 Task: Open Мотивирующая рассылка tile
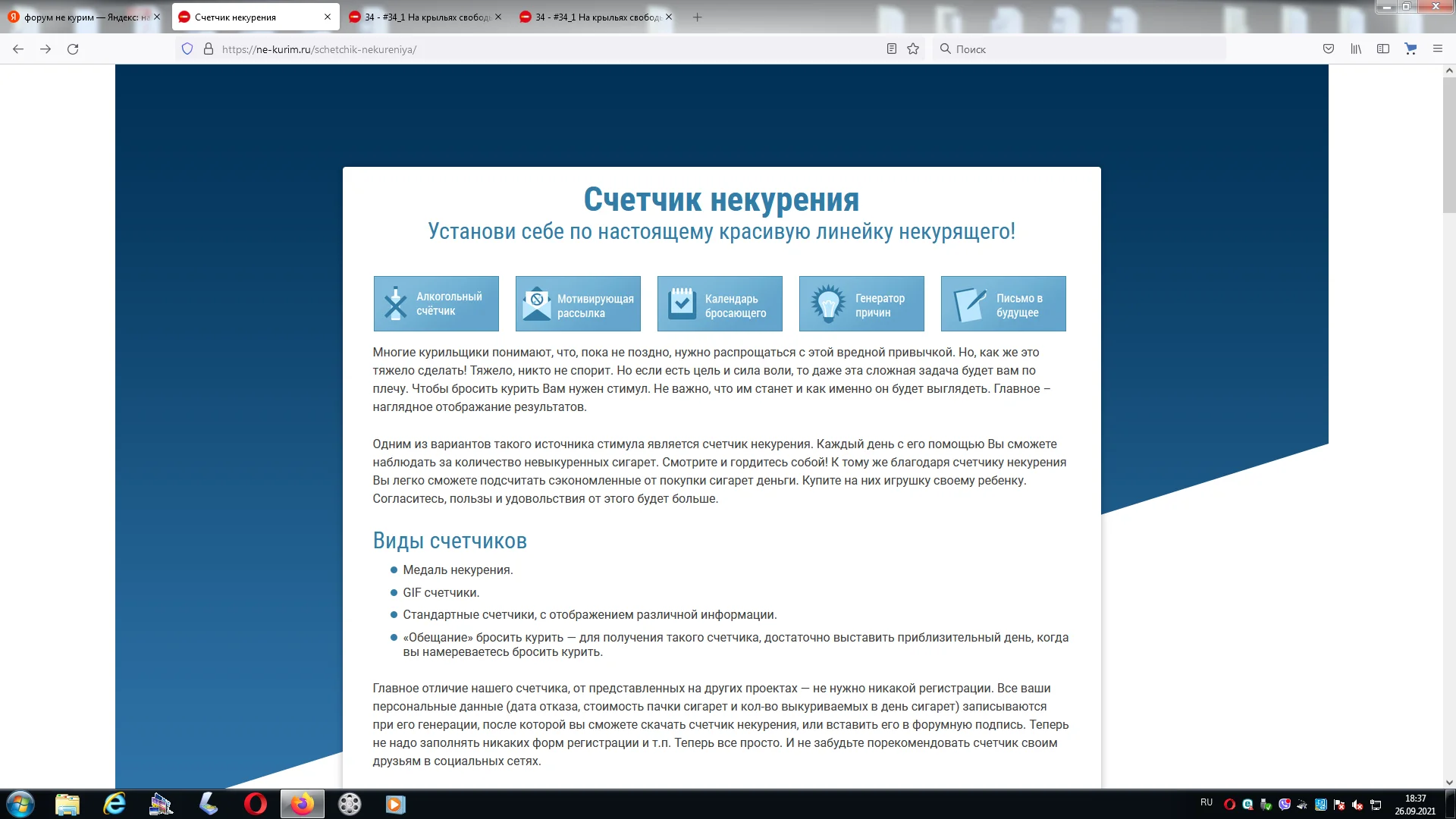578,304
